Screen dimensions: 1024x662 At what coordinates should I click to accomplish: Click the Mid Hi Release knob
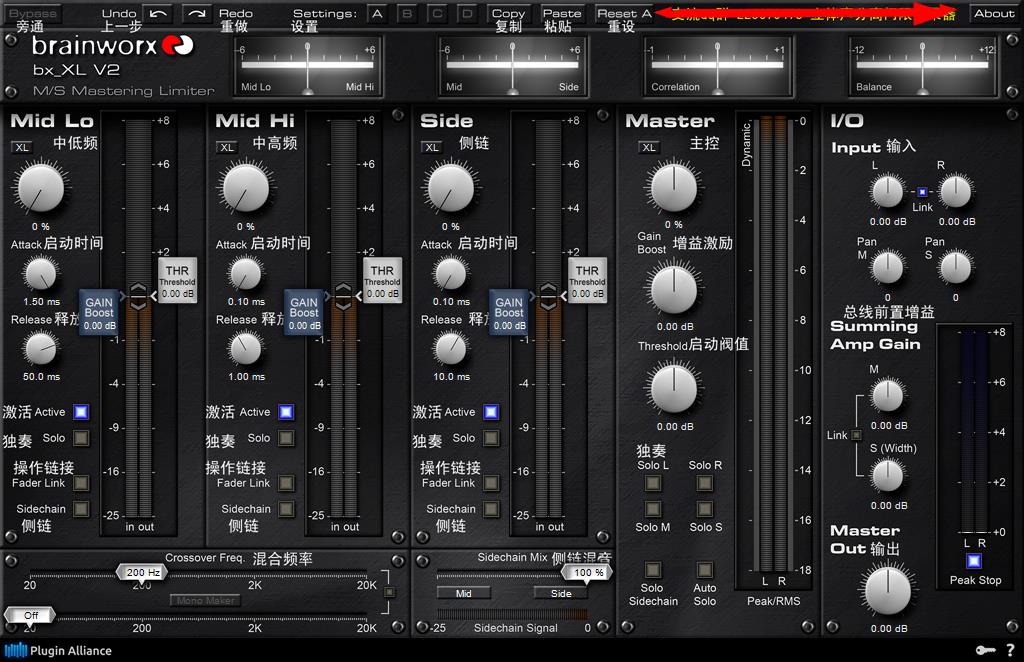point(246,349)
